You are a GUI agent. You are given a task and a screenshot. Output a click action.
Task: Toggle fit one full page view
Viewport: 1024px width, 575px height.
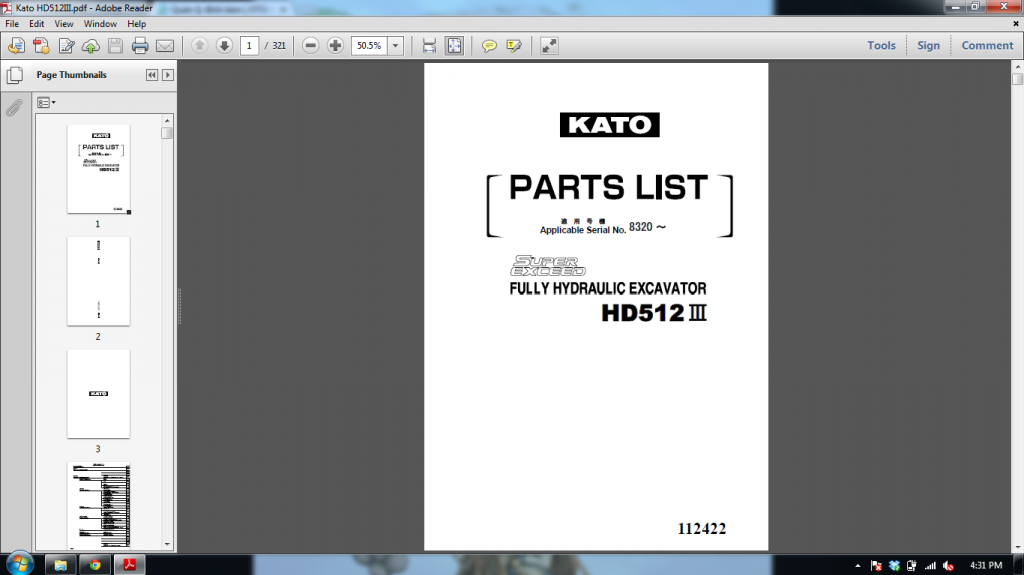(454, 45)
